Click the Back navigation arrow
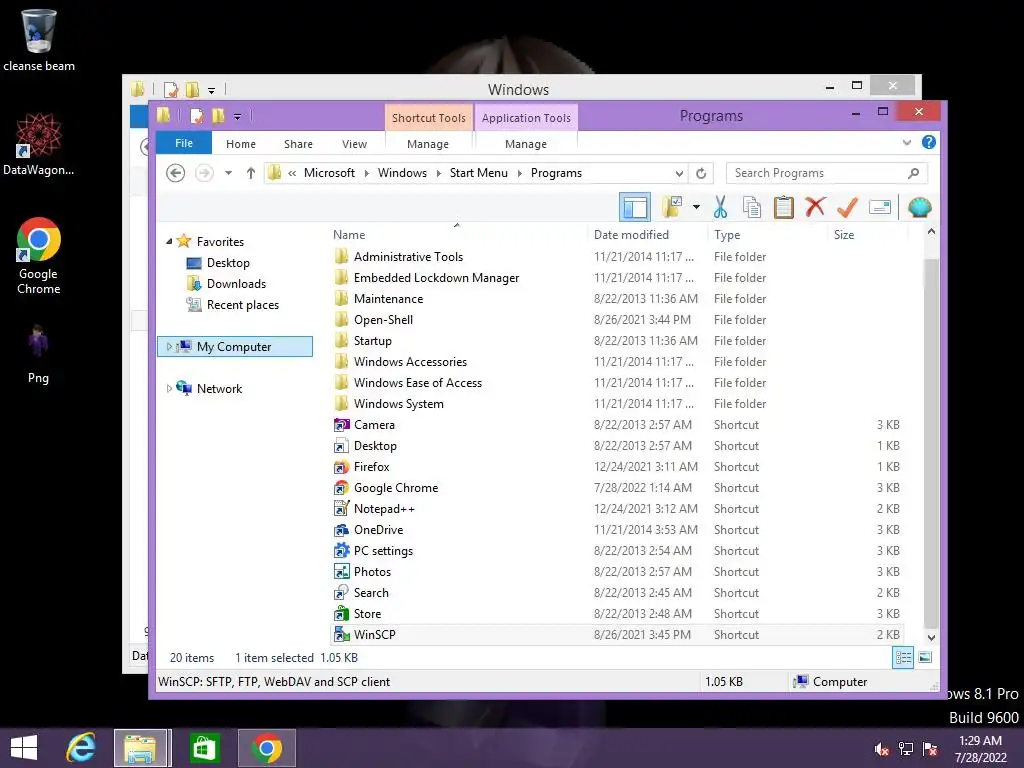The image size is (1024, 768). pos(175,173)
